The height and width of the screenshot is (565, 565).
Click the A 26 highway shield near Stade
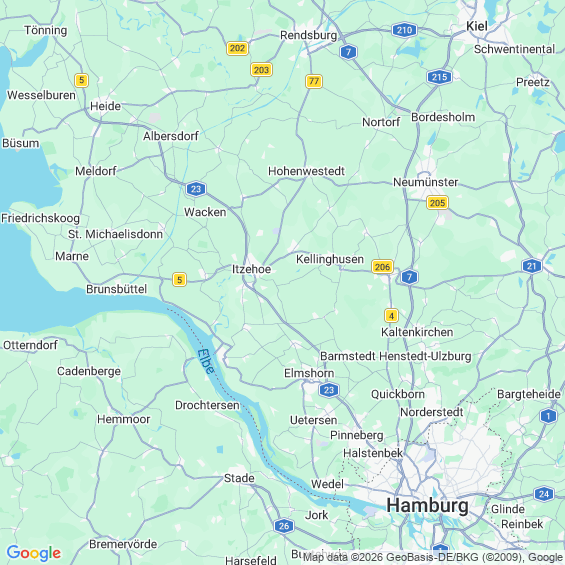point(284,526)
